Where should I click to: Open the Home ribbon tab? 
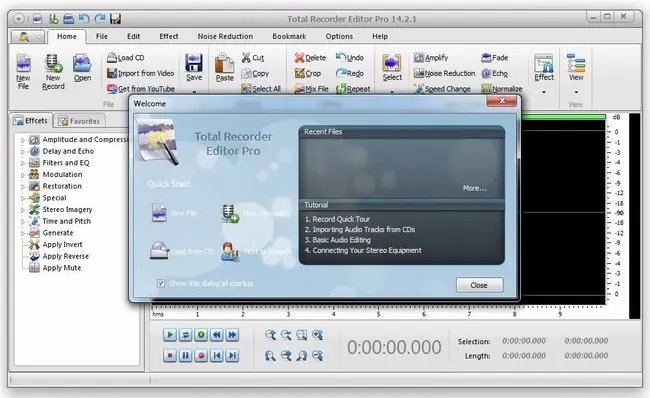(67, 36)
